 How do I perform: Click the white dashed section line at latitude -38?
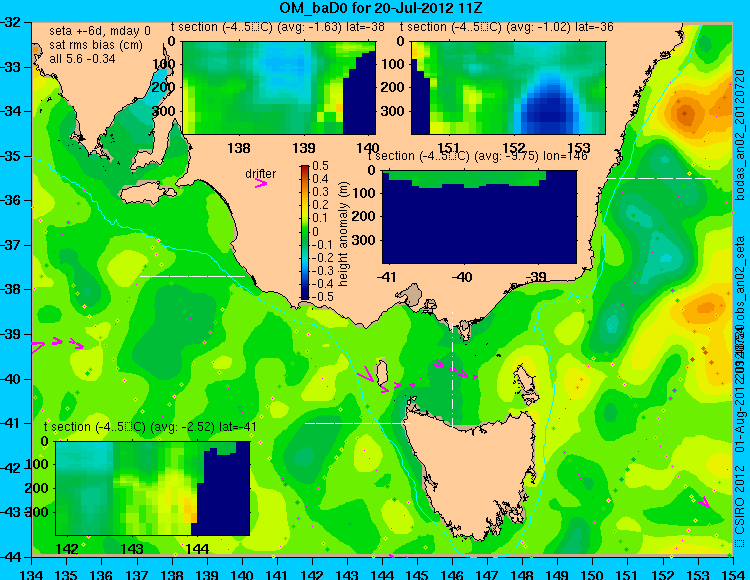pyautogui.click(x=192, y=276)
